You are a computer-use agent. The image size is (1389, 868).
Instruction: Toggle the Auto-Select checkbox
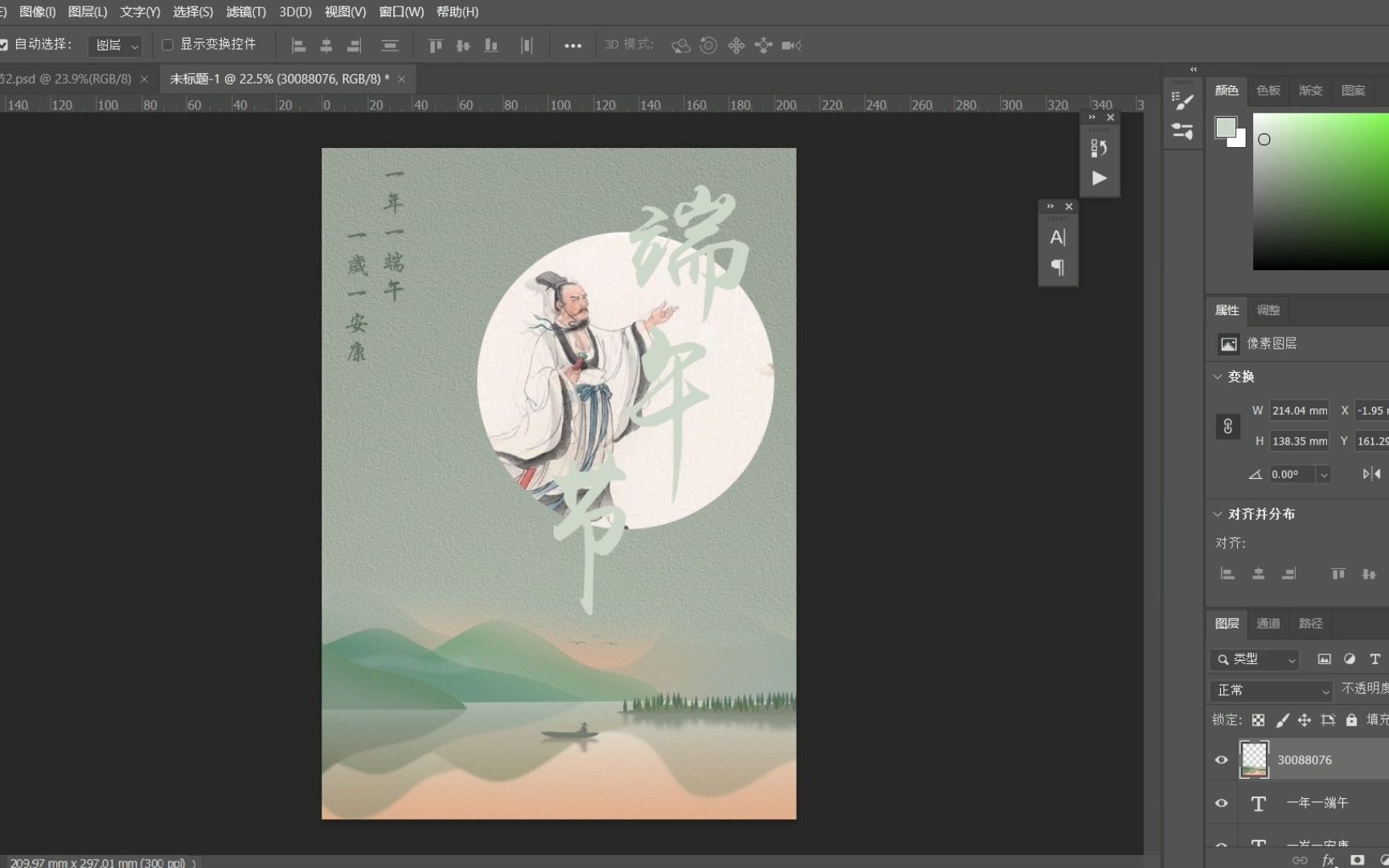4,45
